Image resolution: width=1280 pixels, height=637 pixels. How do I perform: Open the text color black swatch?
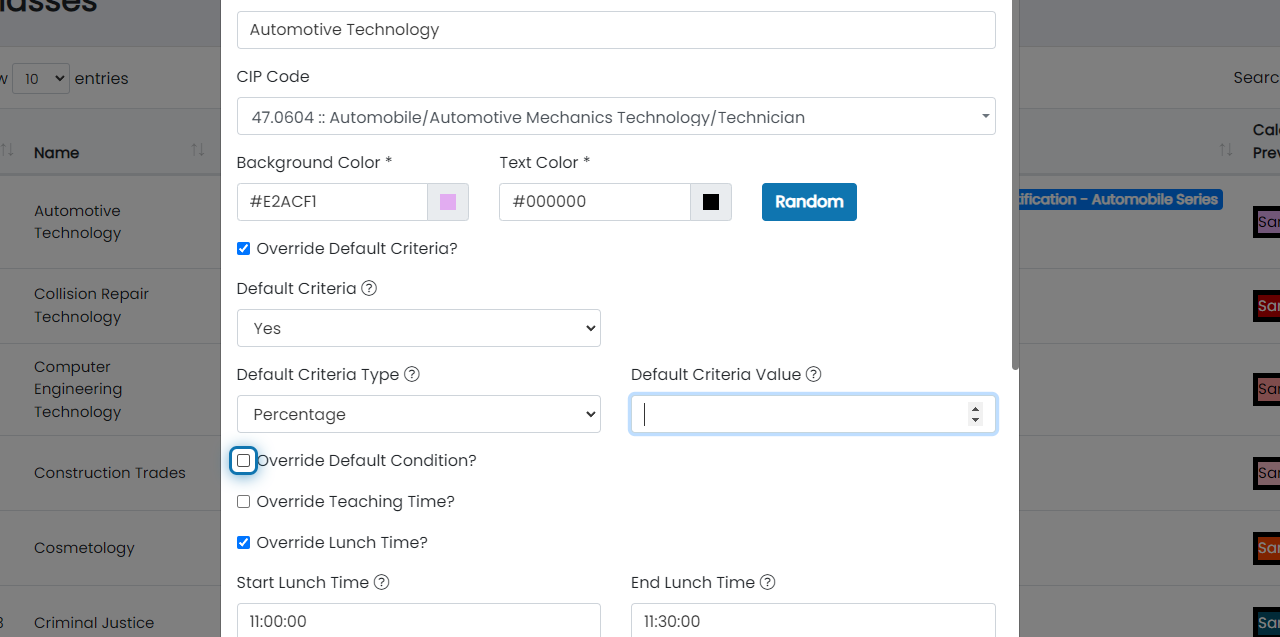[711, 202]
